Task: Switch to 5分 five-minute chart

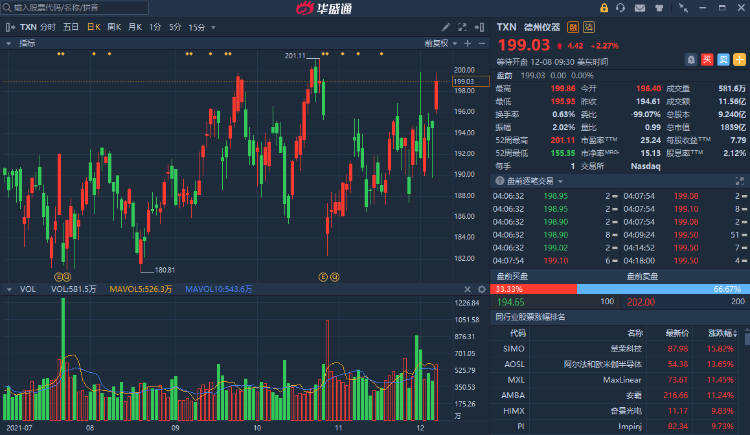Action: click(x=175, y=27)
